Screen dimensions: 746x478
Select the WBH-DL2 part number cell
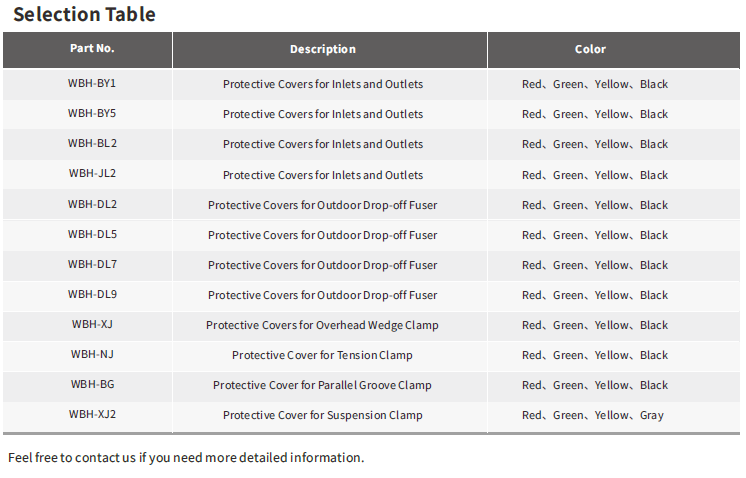click(x=92, y=204)
